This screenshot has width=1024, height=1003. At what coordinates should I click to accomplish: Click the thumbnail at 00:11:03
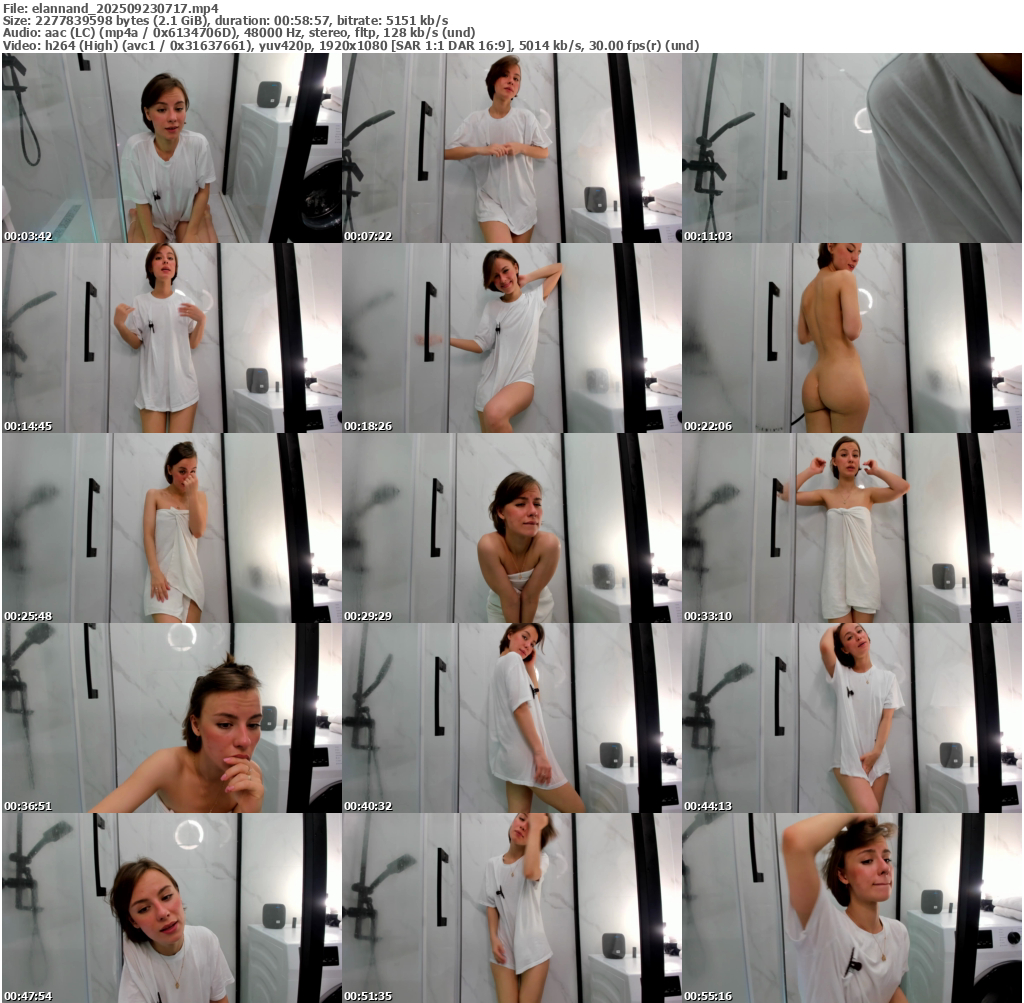pyautogui.click(x=852, y=148)
